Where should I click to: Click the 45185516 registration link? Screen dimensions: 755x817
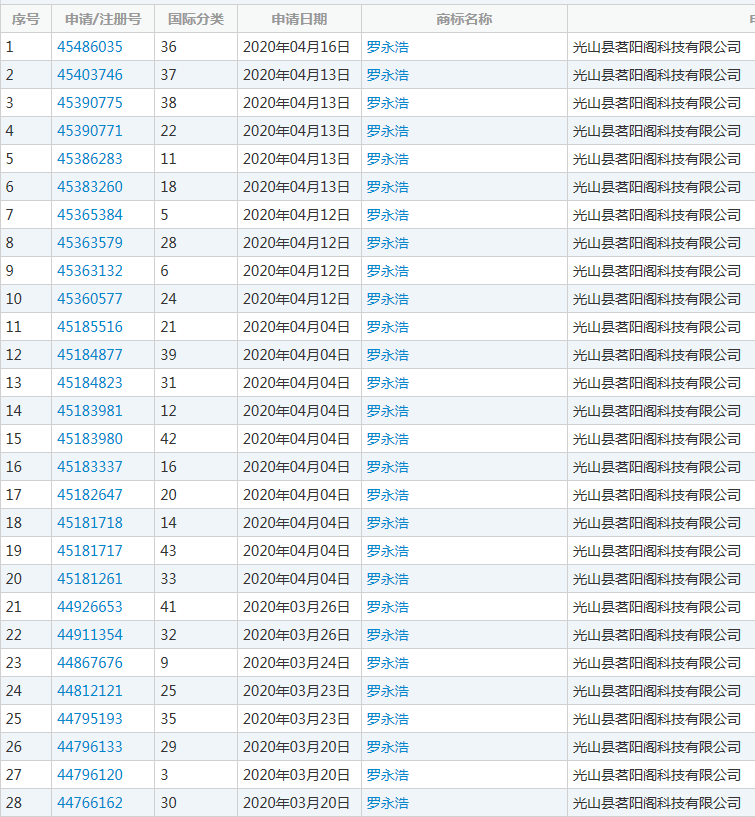[90, 327]
